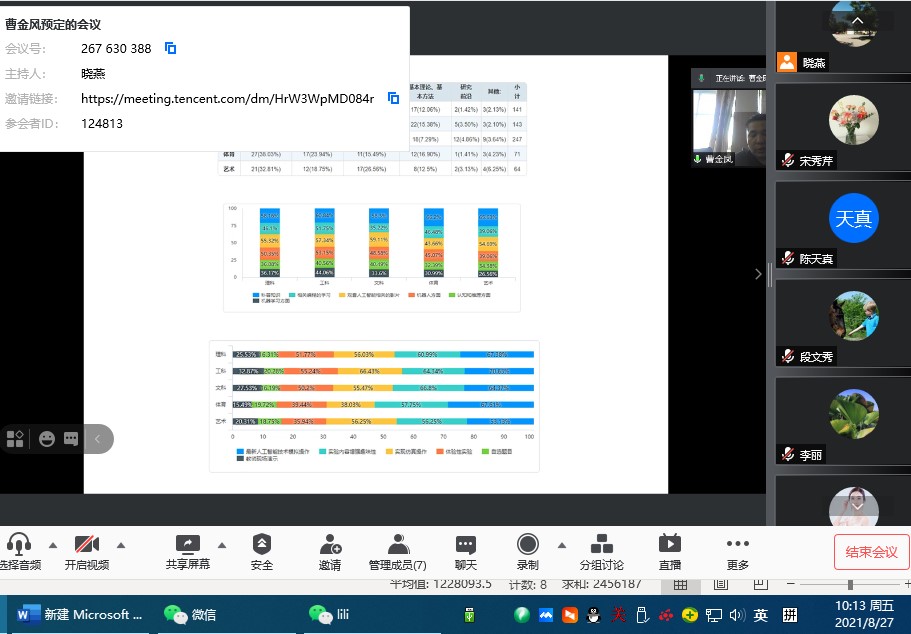Open 管理成员 participant management panel
The width and height of the screenshot is (911, 634).
pyautogui.click(x=398, y=551)
